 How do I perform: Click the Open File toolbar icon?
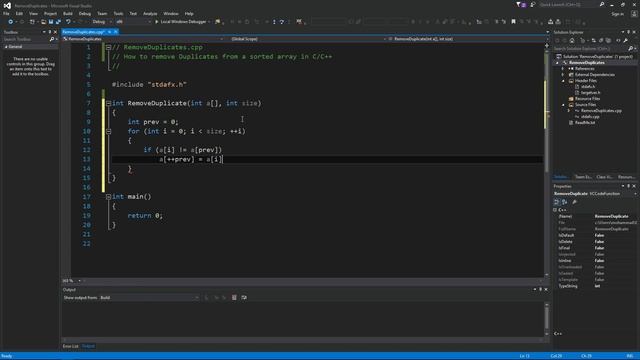click(x=43, y=22)
